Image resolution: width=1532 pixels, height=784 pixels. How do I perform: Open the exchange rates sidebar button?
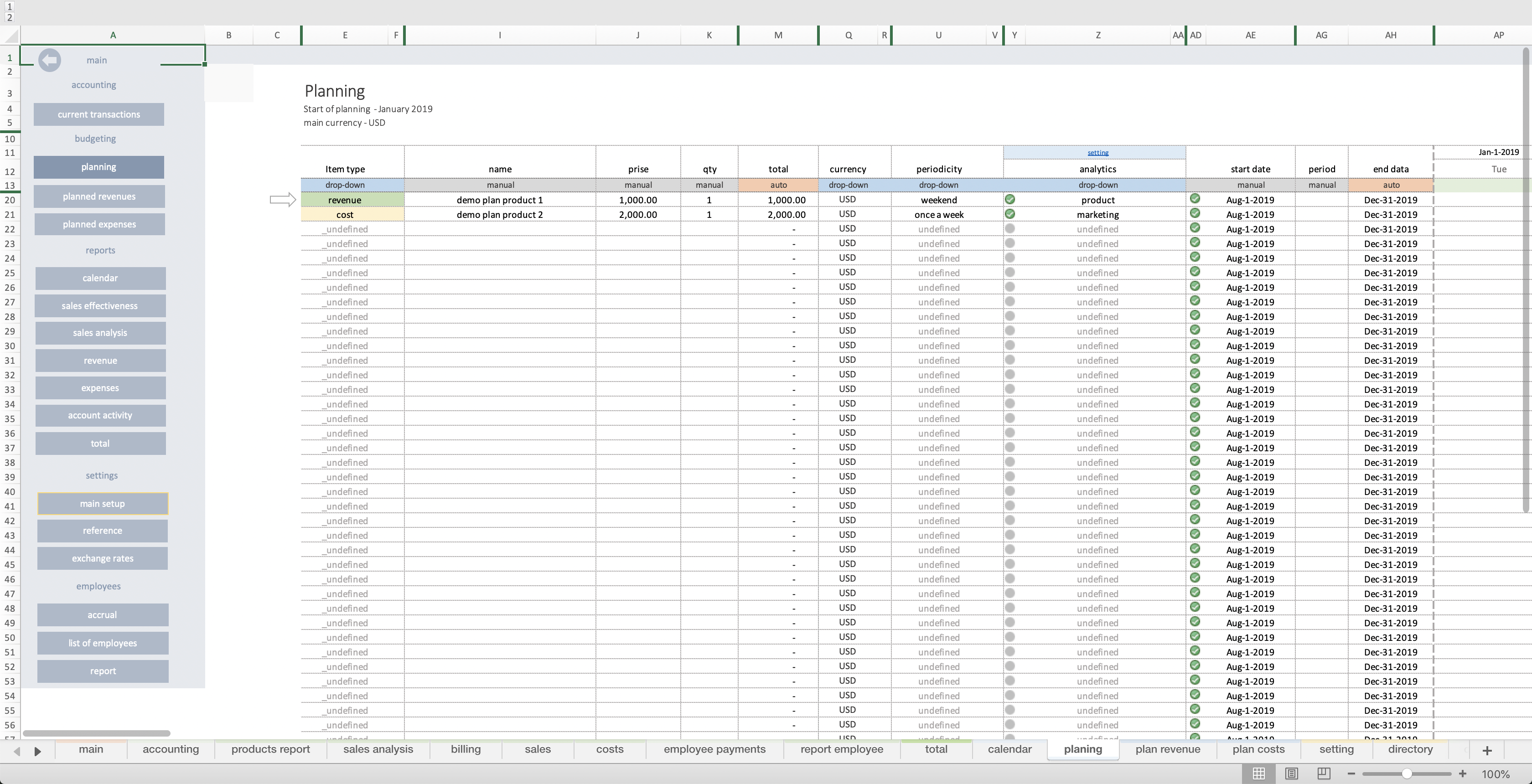click(x=102, y=558)
